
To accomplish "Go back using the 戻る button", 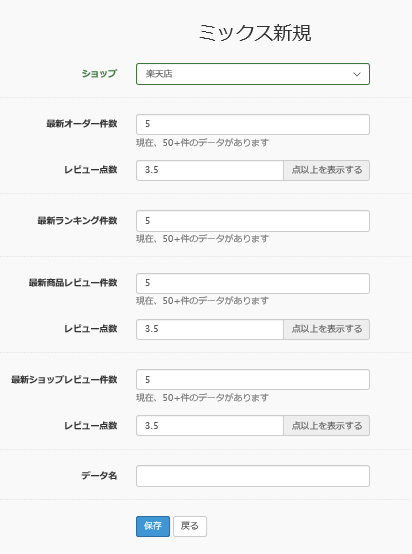I will pos(190,526).
